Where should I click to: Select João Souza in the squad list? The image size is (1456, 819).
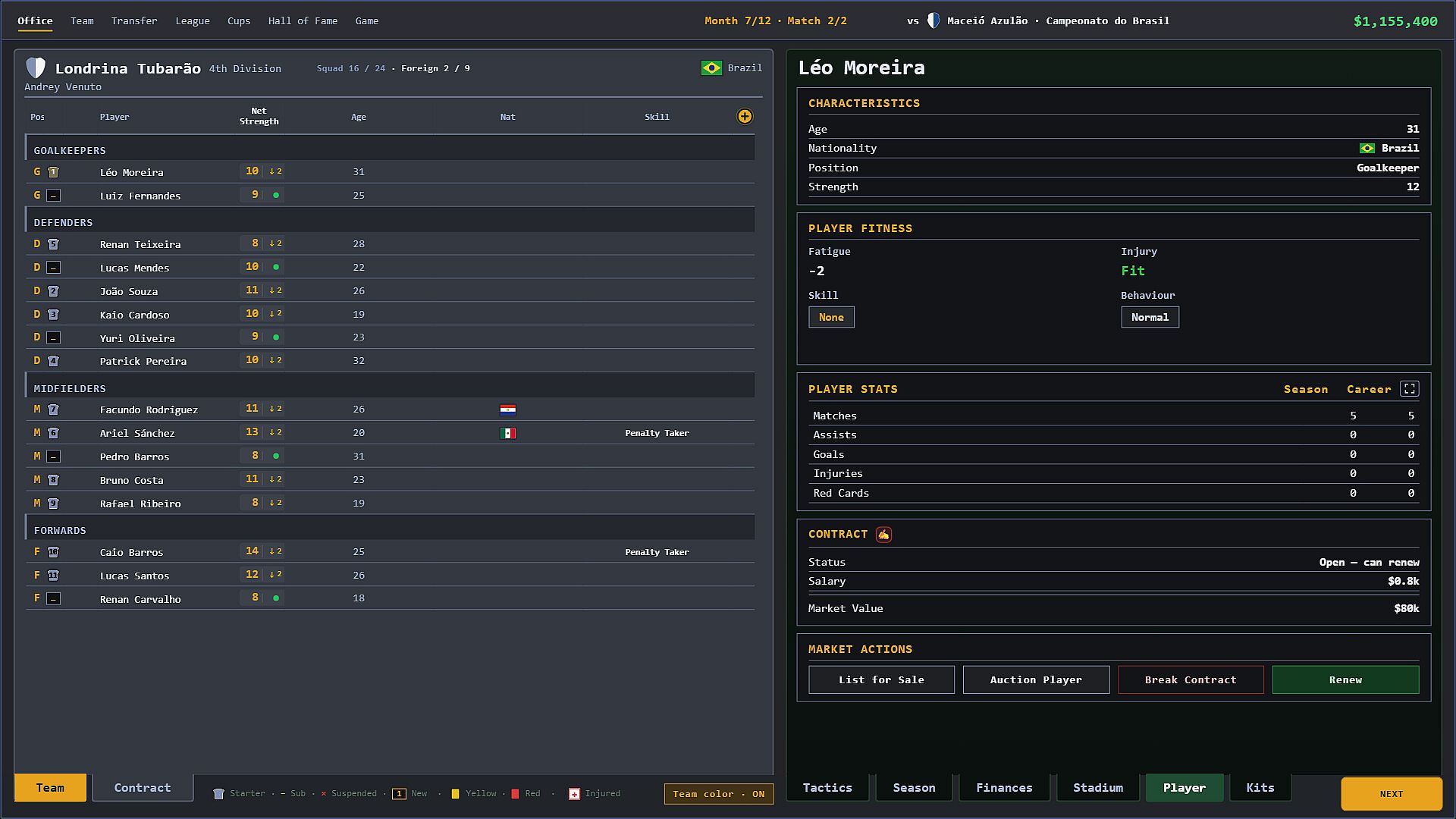click(x=390, y=291)
